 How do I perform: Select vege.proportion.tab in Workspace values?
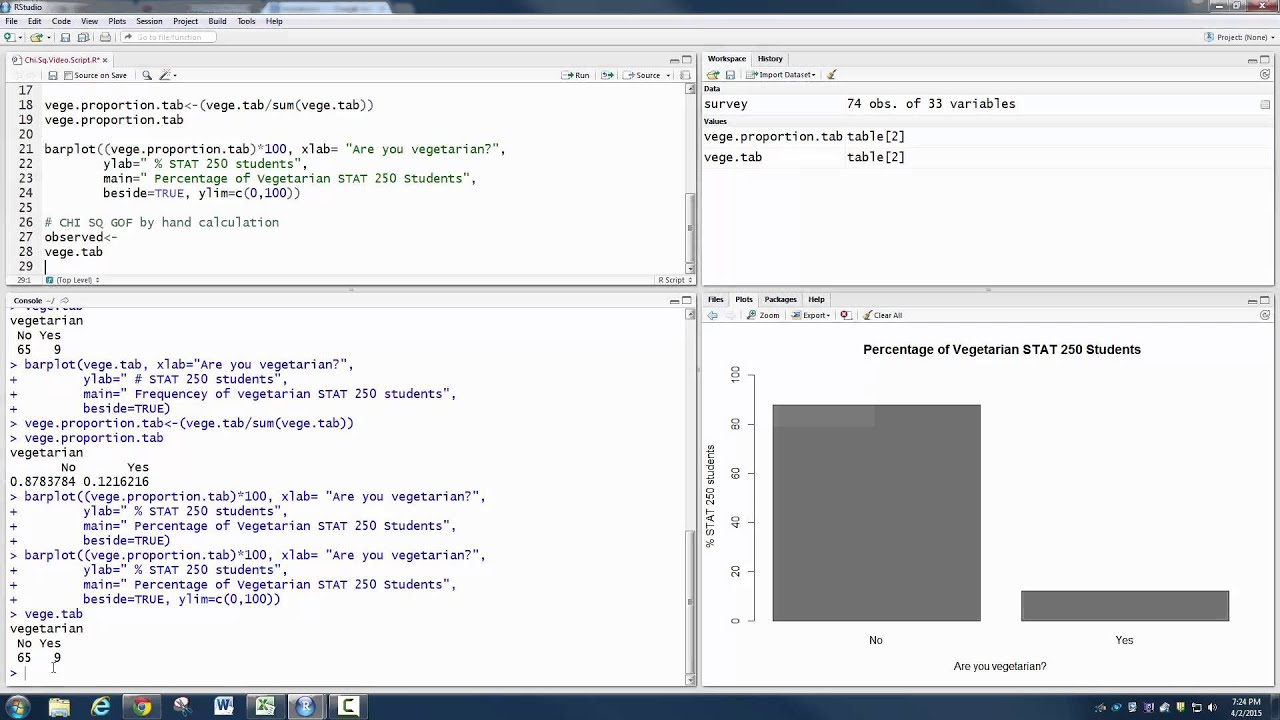tap(773, 136)
